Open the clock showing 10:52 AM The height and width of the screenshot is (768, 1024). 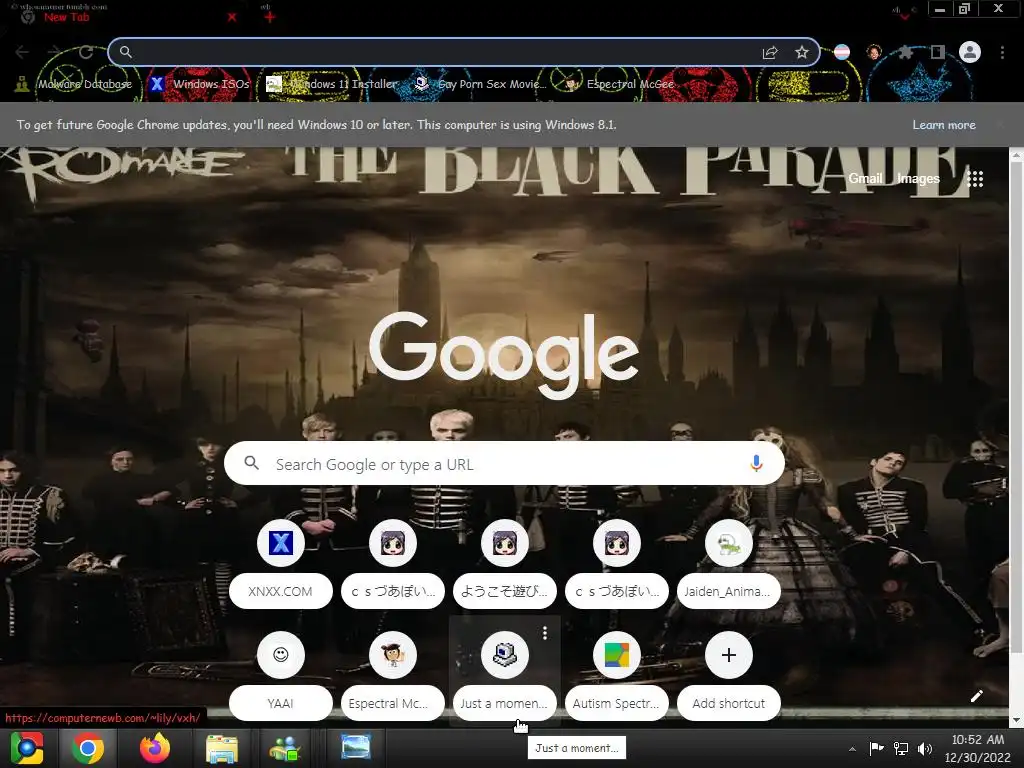pos(978,748)
